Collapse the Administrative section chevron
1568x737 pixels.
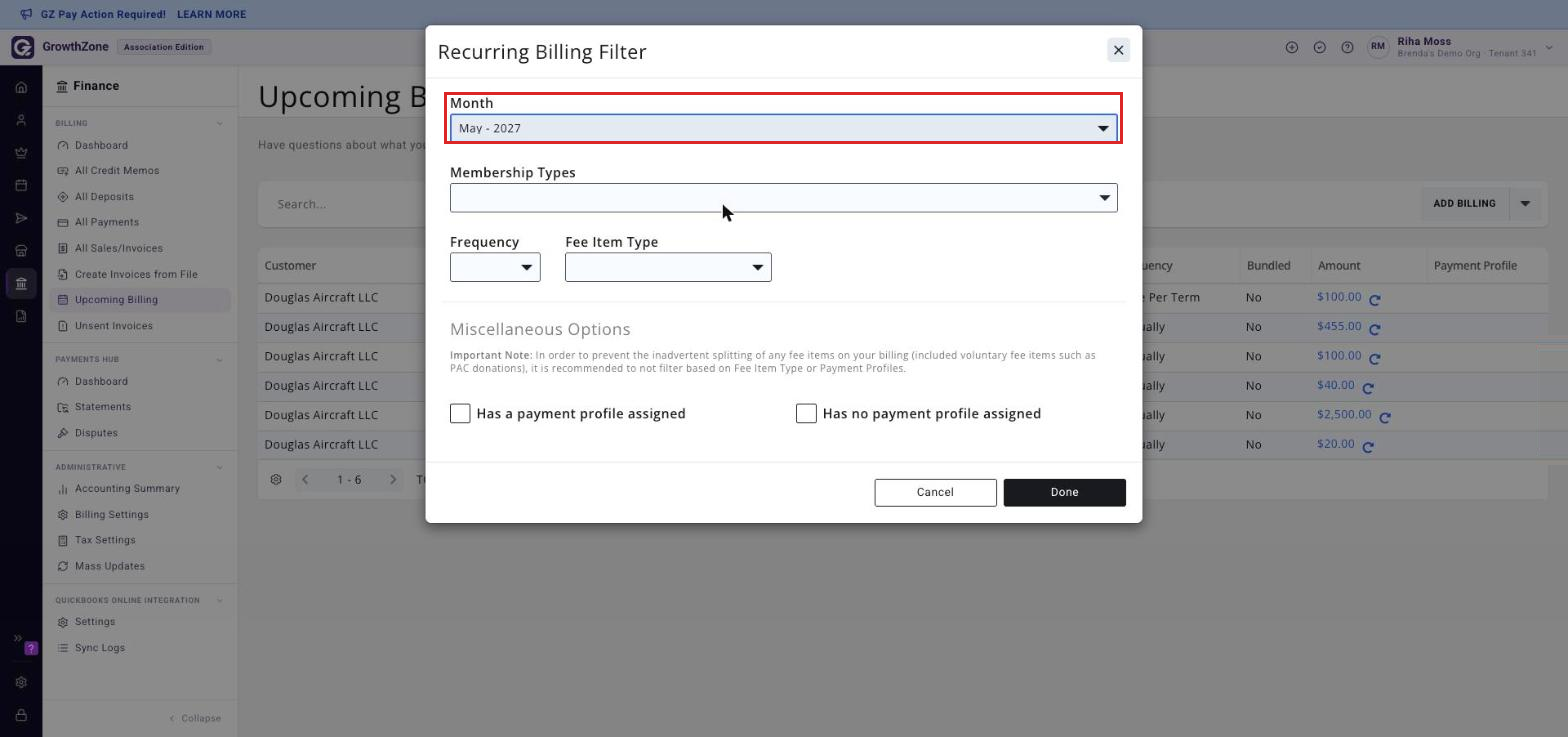[220, 468]
